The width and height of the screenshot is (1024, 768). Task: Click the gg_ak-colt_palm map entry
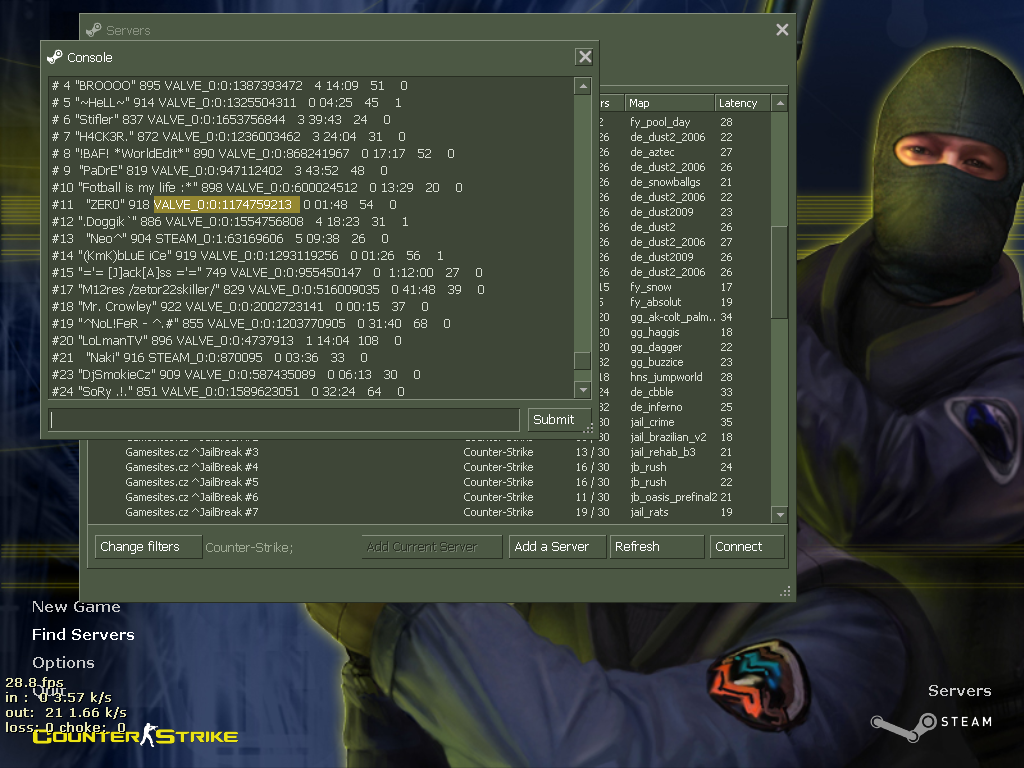coord(673,317)
